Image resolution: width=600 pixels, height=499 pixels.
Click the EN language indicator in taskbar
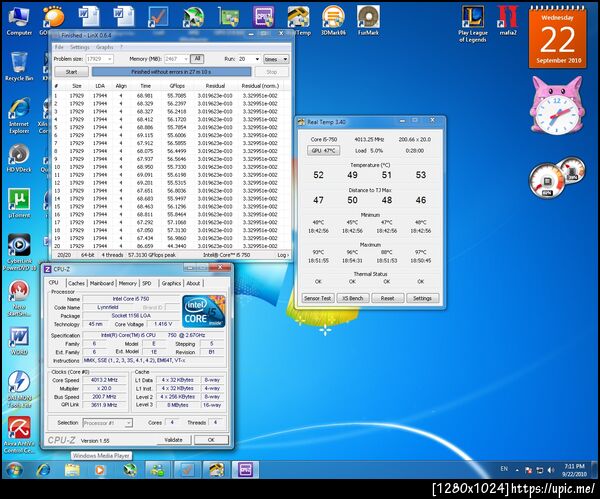(504, 469)
